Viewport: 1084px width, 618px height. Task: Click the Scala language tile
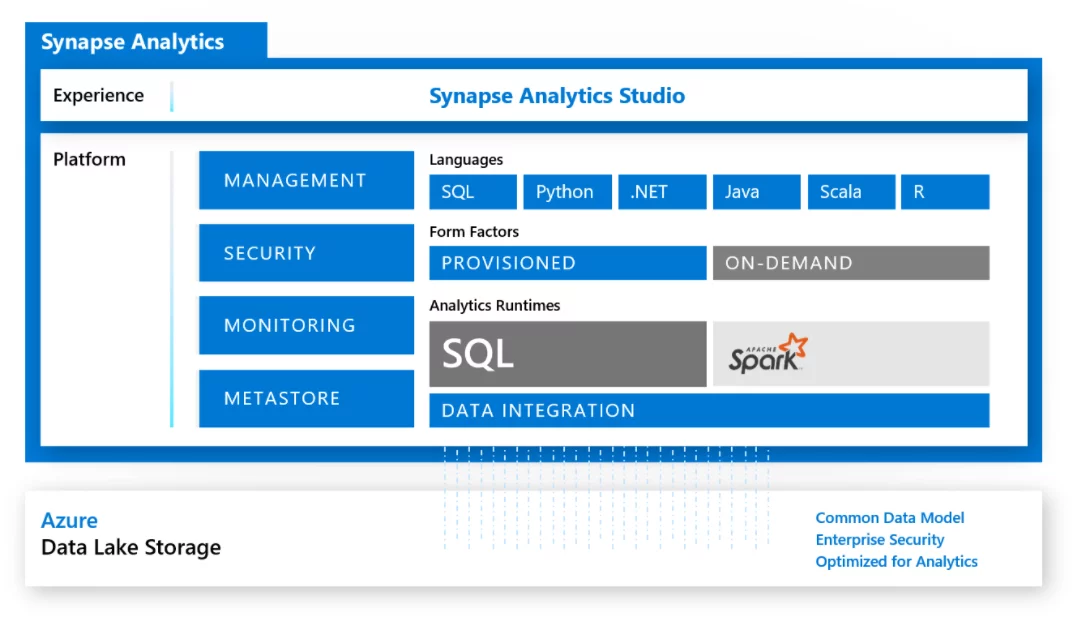(x=852, y=191)
